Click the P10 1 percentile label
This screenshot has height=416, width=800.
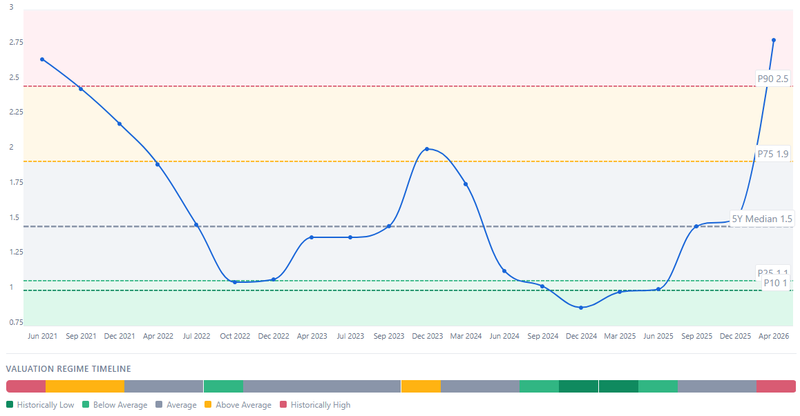tap(775, 283)
